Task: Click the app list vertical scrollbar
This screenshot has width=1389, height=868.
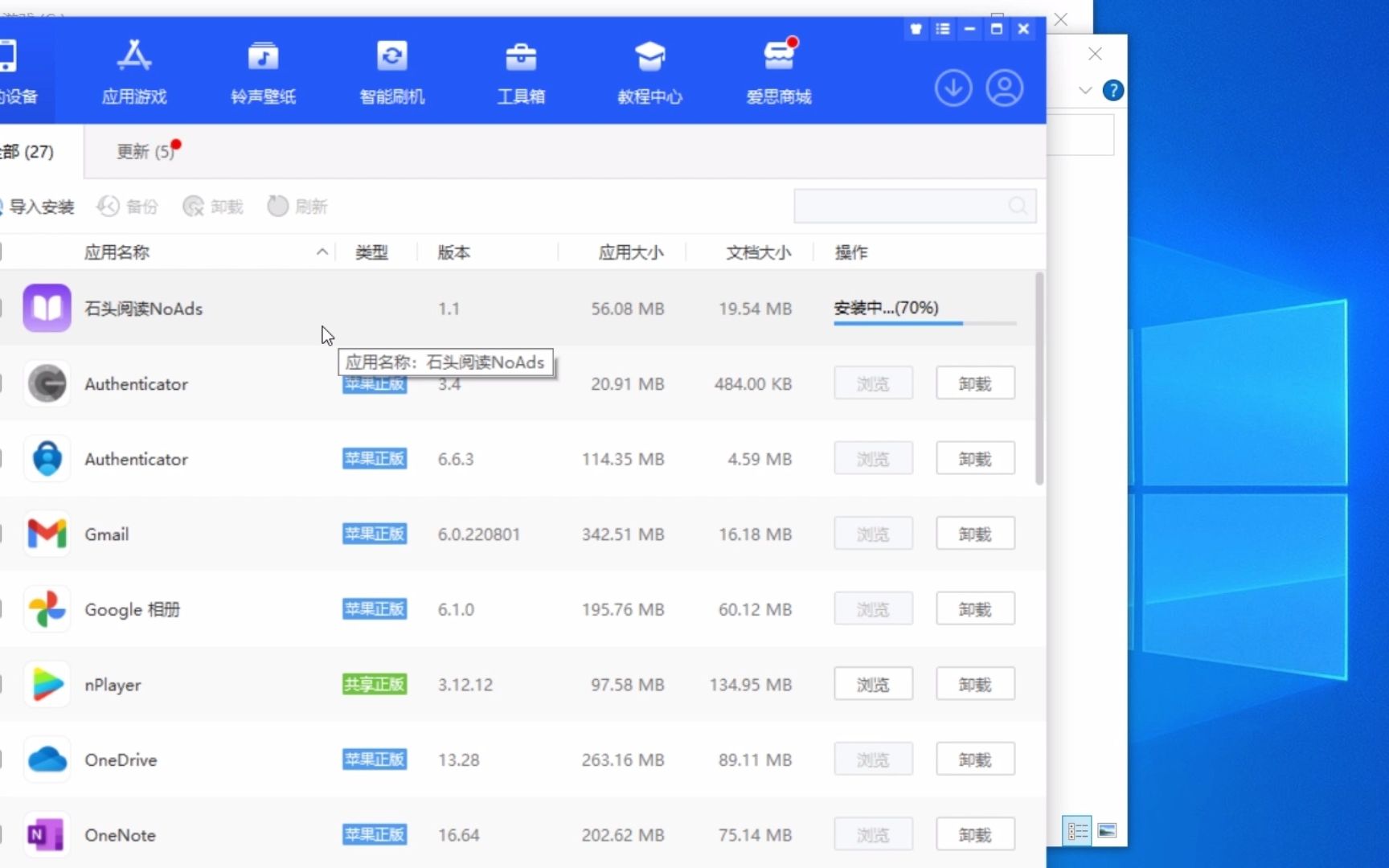Action: click(1039, 378)
